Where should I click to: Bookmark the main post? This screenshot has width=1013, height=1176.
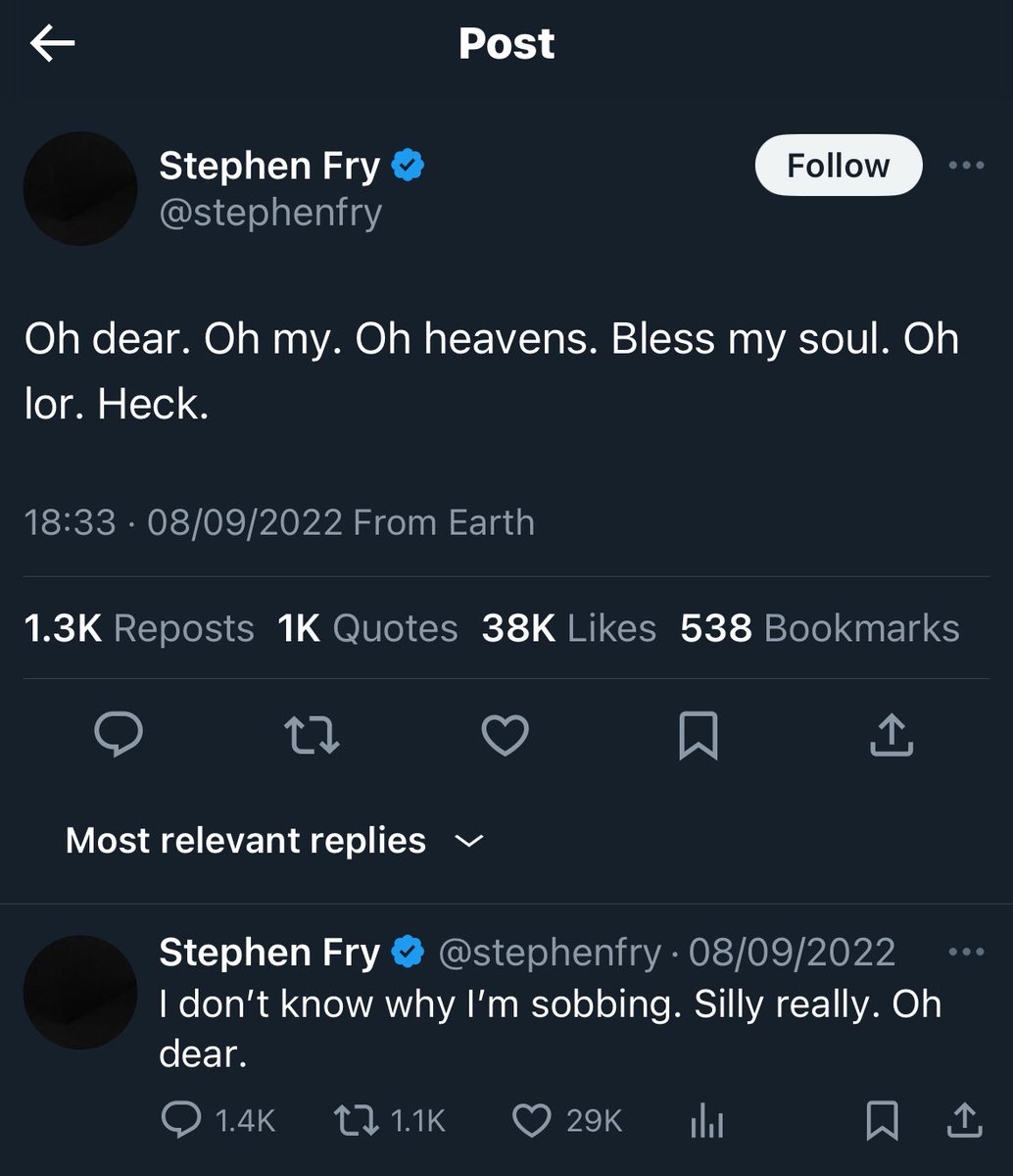pyautogui.click(x=699, y=736)
